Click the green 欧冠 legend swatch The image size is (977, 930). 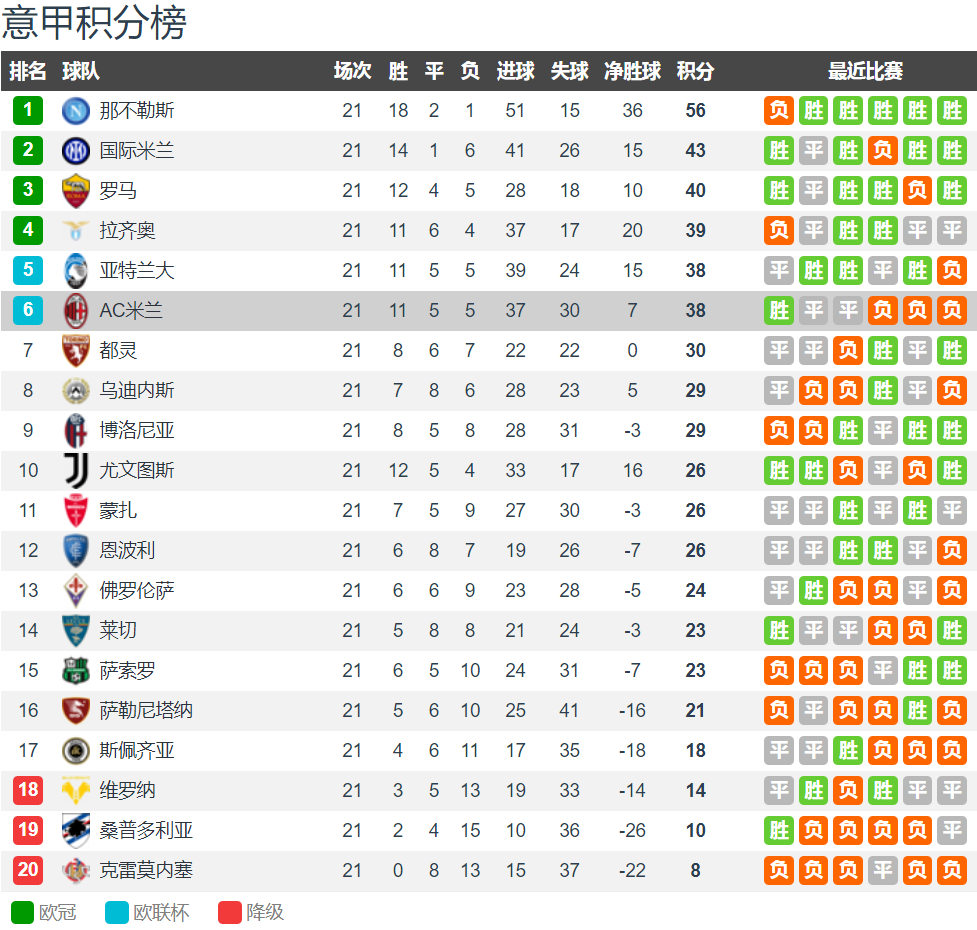coord(22,913)
